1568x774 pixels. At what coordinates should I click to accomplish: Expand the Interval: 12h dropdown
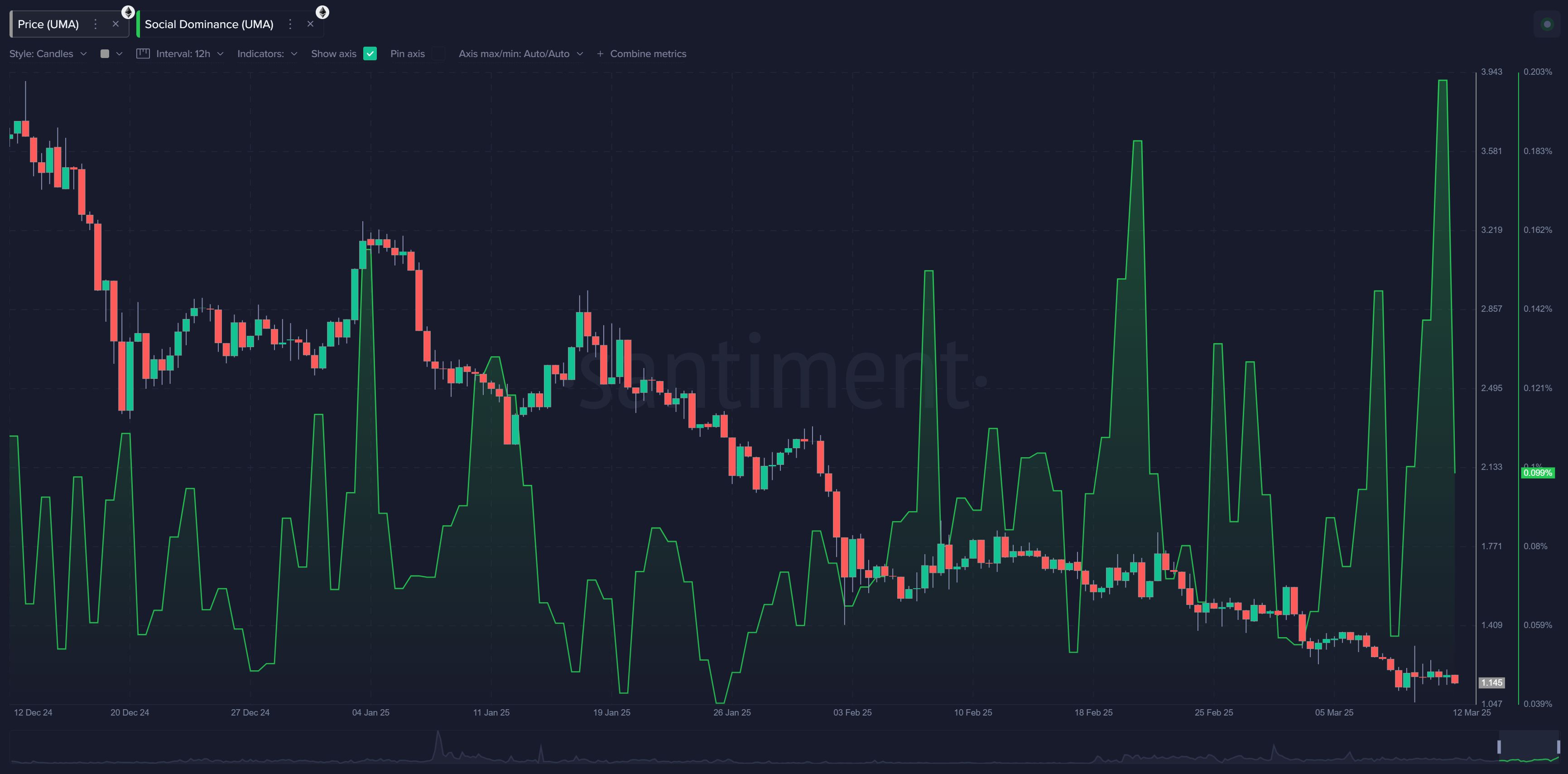[189, 53]
